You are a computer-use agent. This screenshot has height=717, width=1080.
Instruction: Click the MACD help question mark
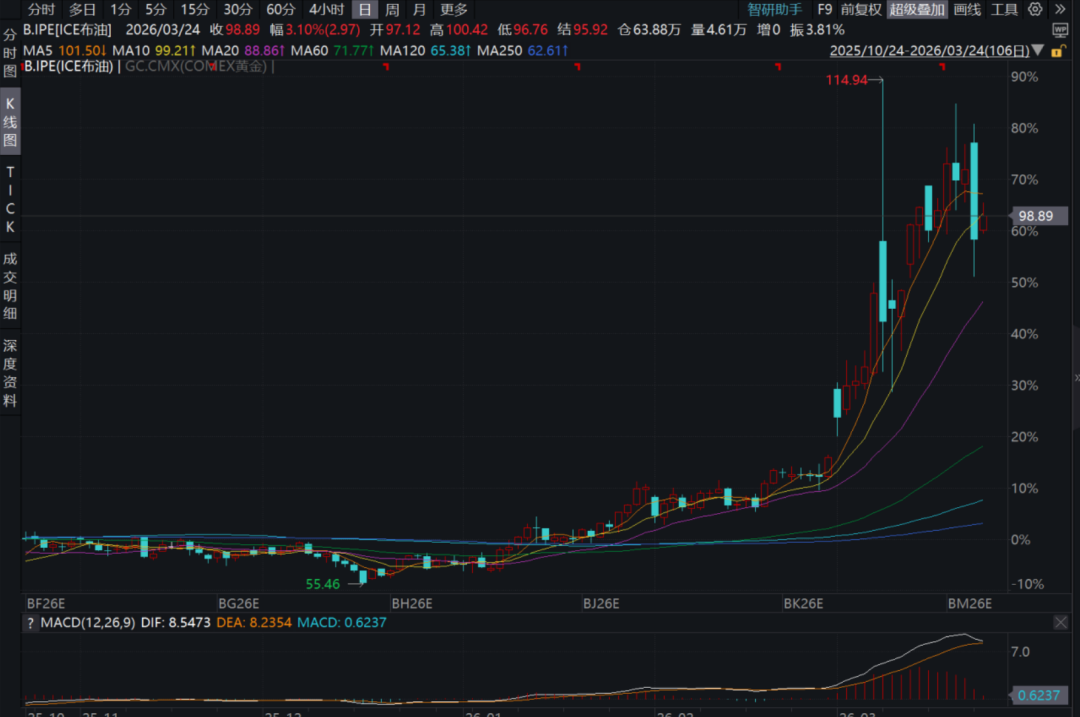(x=30, y=623)
